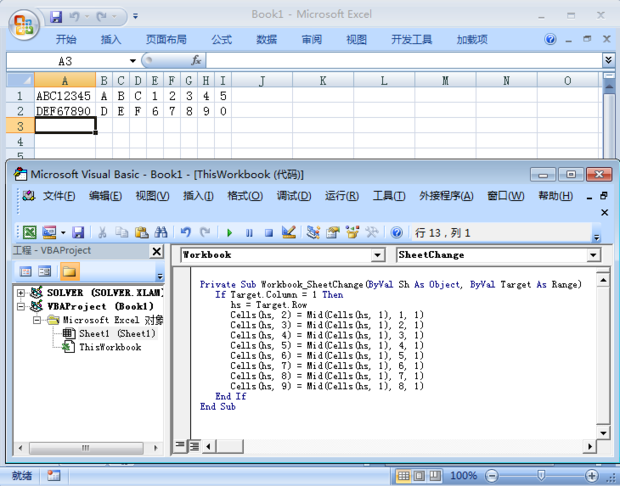Click the Paste clipboard icon
Image resolution: width=620 pixels, height=486 pixels.
click(x=142, y=233)
